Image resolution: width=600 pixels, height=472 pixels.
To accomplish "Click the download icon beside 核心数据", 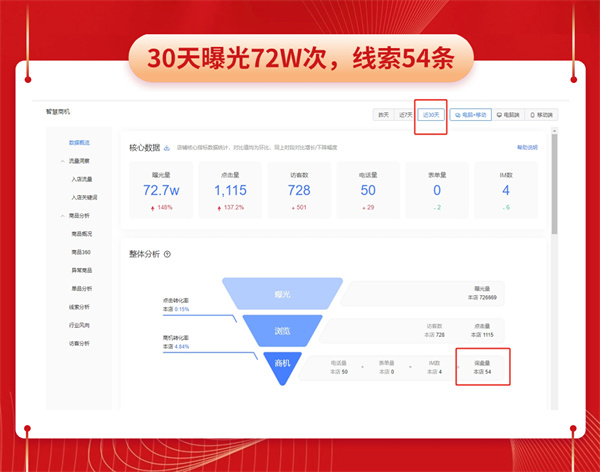I will (167, 147).
